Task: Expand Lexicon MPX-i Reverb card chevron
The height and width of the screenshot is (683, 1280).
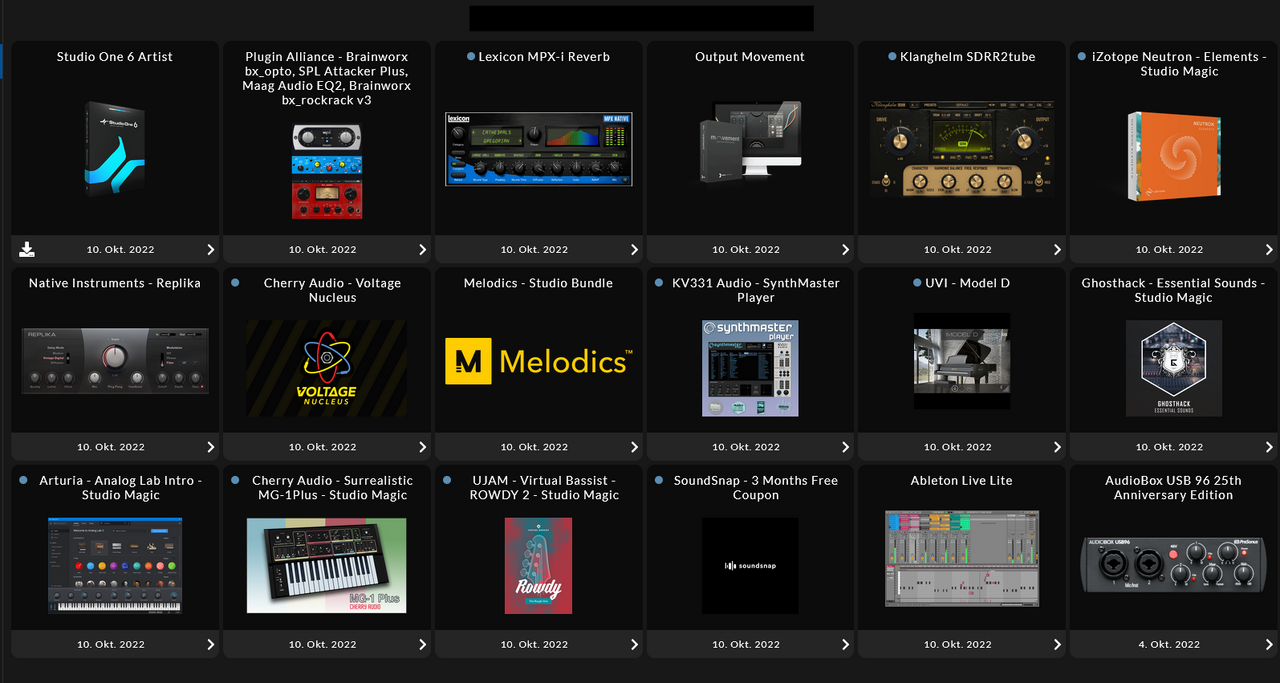Action: (x=635, y=249)
